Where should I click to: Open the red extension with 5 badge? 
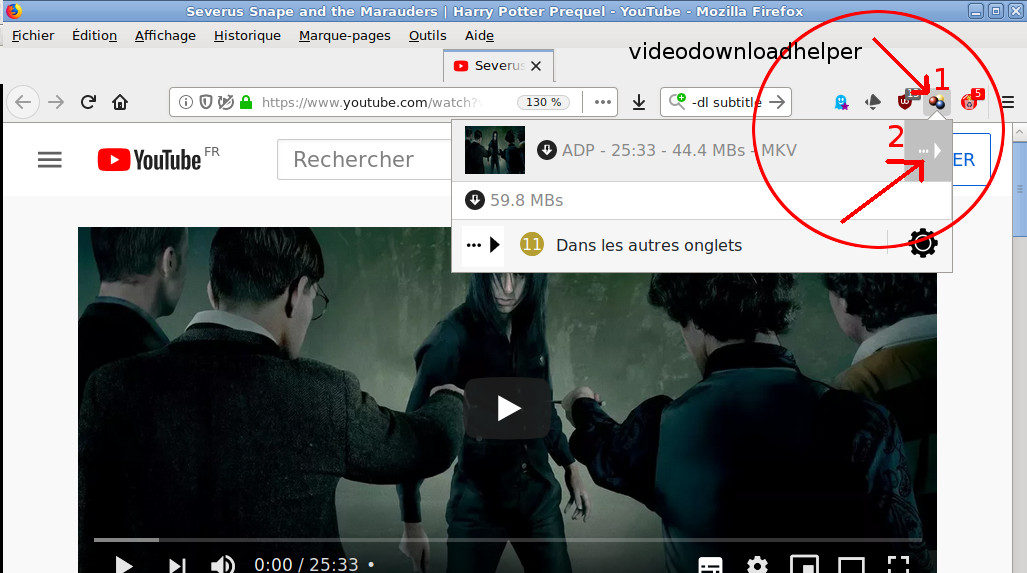[x=969, y=102]
